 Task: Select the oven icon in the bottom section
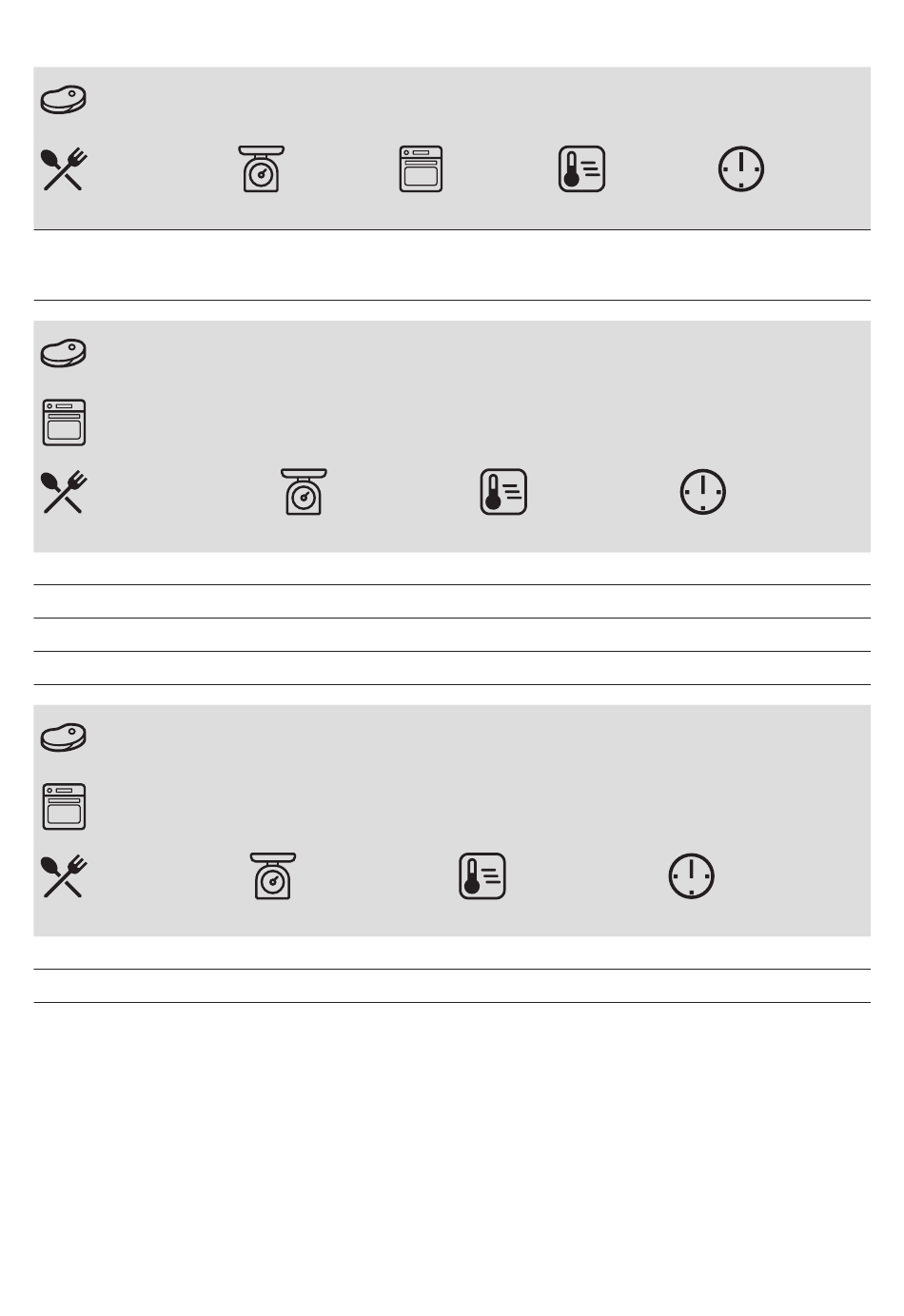coord(64,807)
